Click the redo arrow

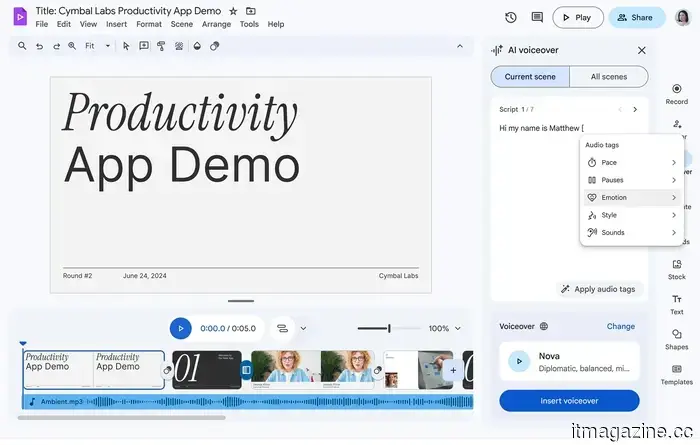[56, 46]
